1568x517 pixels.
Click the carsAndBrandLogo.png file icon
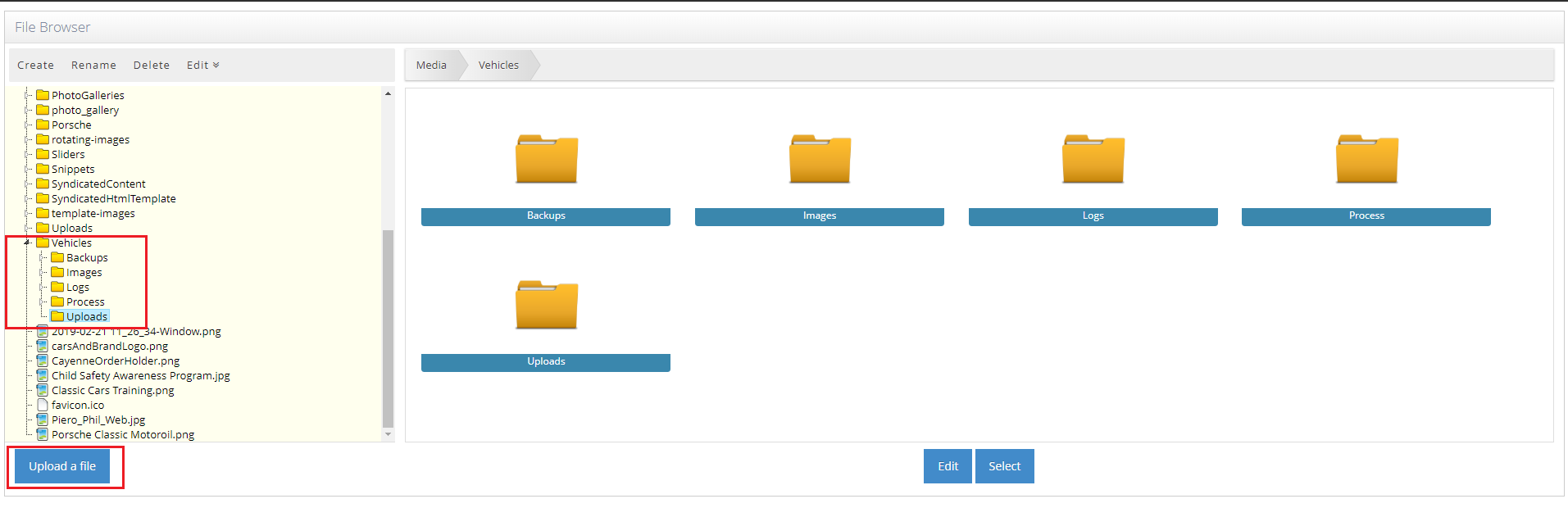(x=43, y=346)
